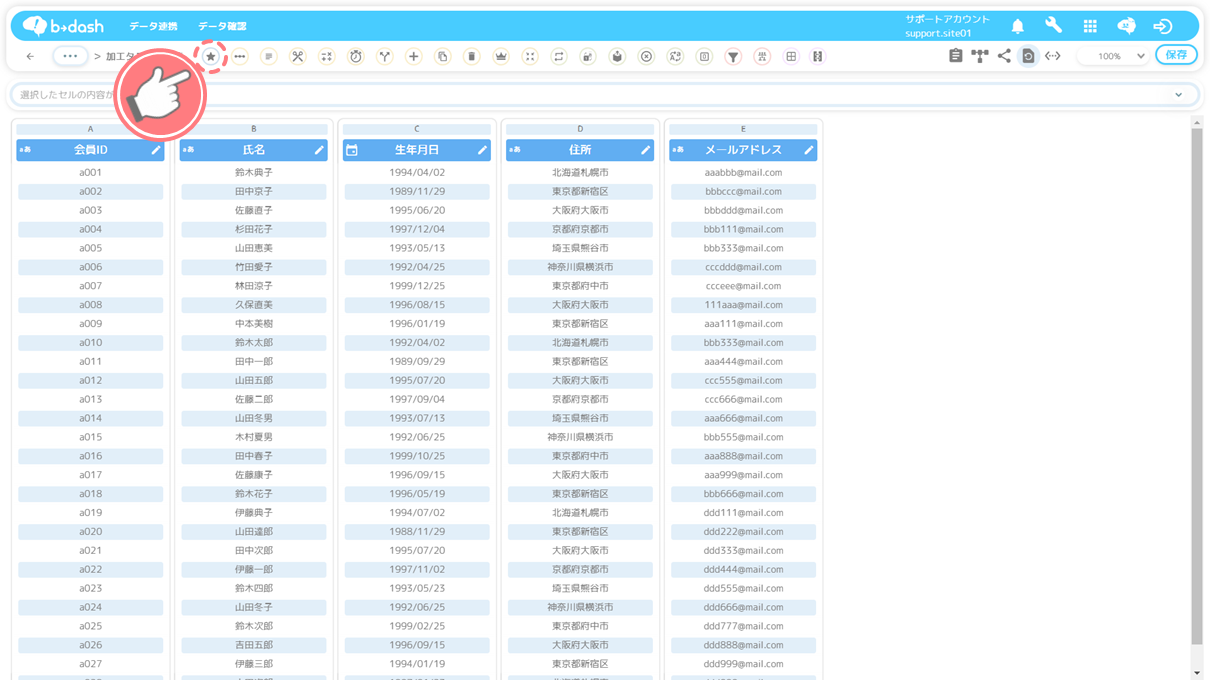Viewport: 1210px width, 680px height.
Task: Open the notifications bell
Action: [x=1017, y=27]
